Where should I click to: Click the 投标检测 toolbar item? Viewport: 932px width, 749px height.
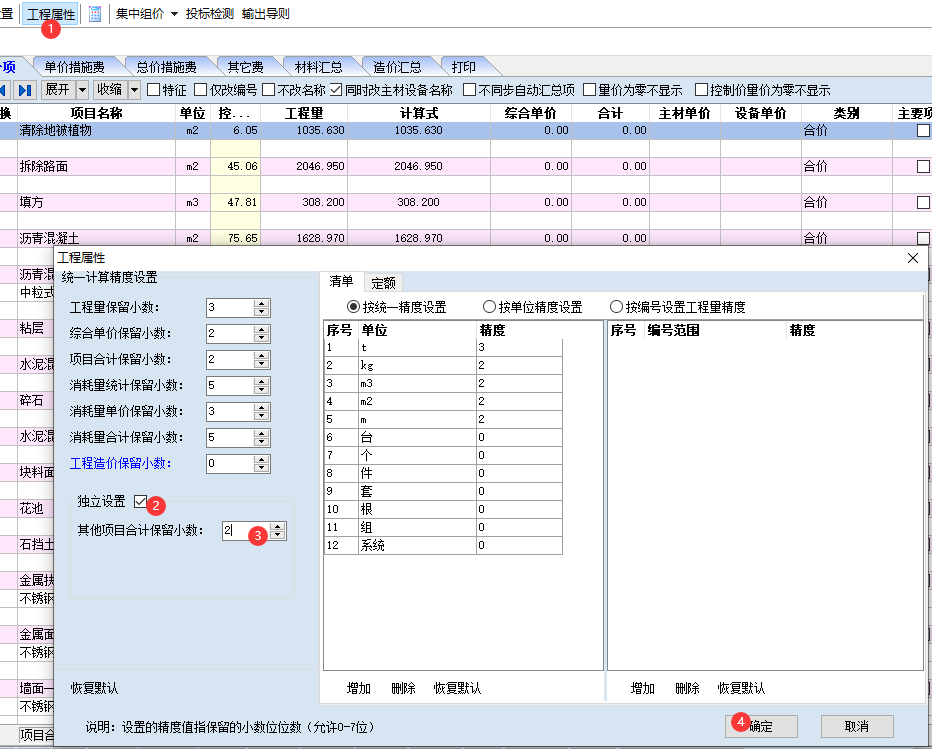210,14
